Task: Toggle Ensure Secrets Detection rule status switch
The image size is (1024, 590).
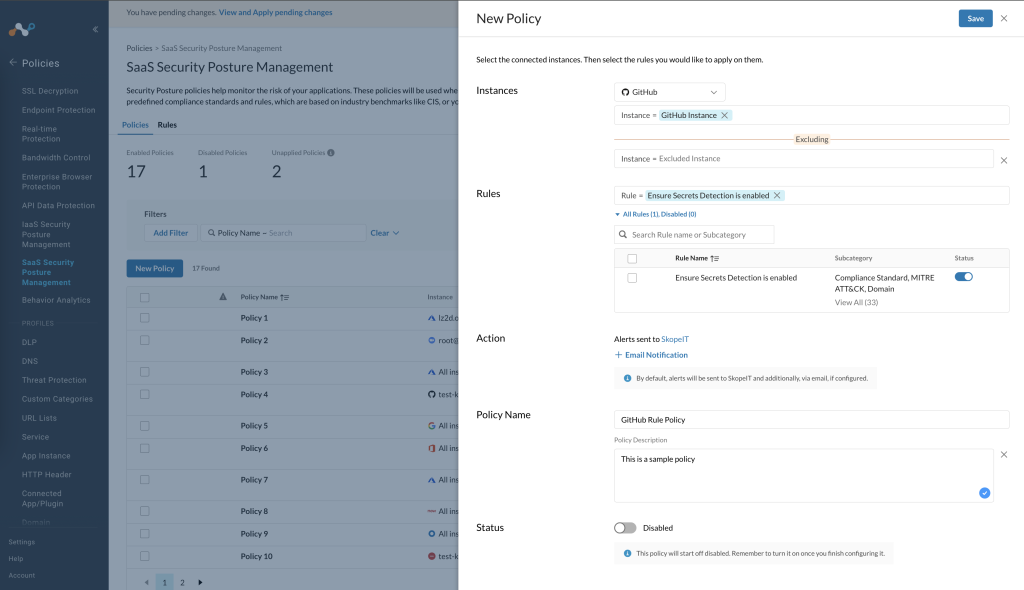Action: [964, 277]
